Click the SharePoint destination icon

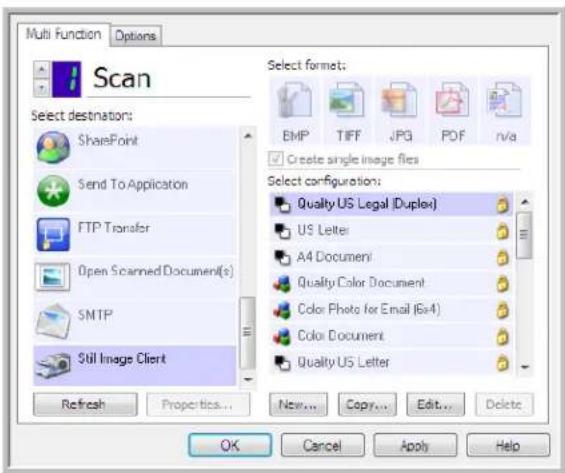(x=53, y=147)
